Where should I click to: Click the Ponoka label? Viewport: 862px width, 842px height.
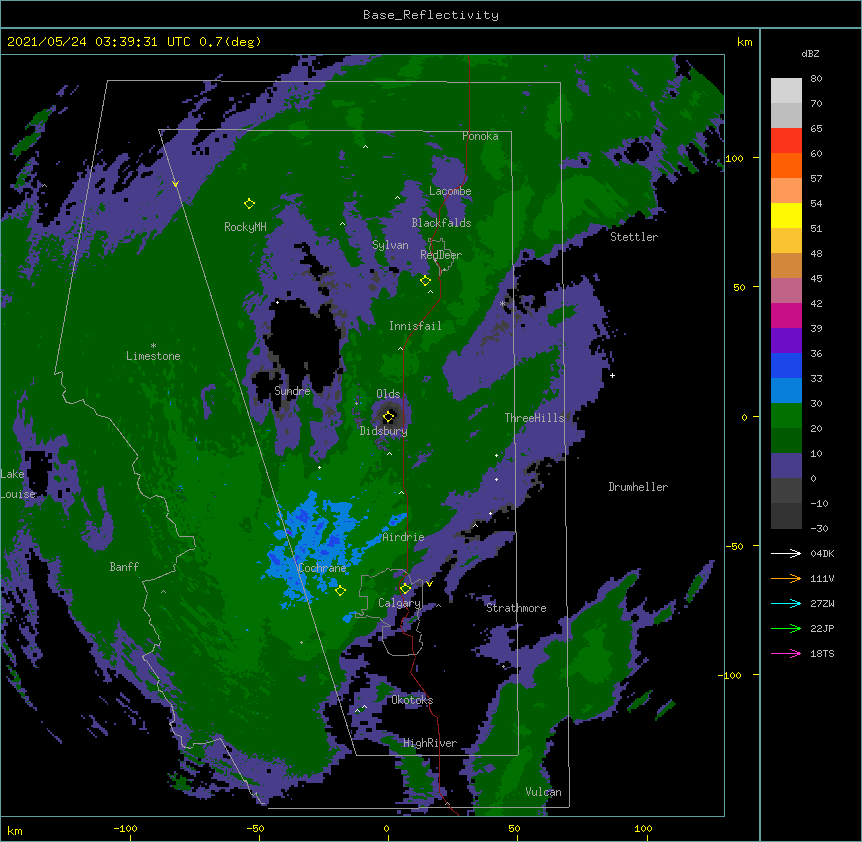[480, 136]
